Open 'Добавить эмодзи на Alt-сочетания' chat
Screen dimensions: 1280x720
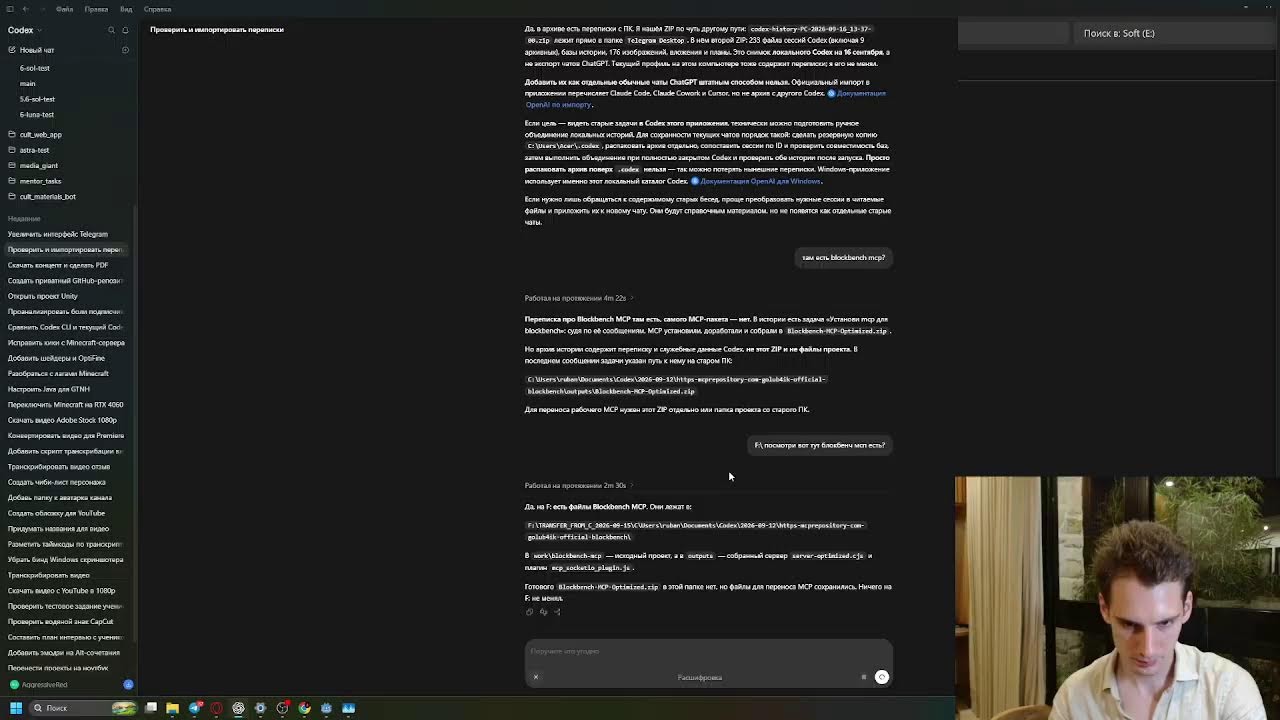pyautogui.click(x=66, y=652)
